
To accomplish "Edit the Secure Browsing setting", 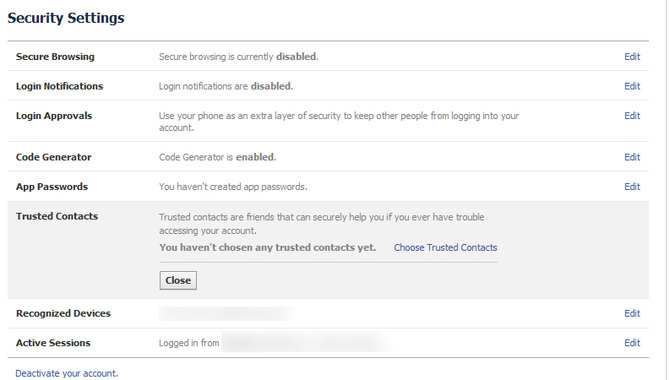I will (x=632, y=57).
